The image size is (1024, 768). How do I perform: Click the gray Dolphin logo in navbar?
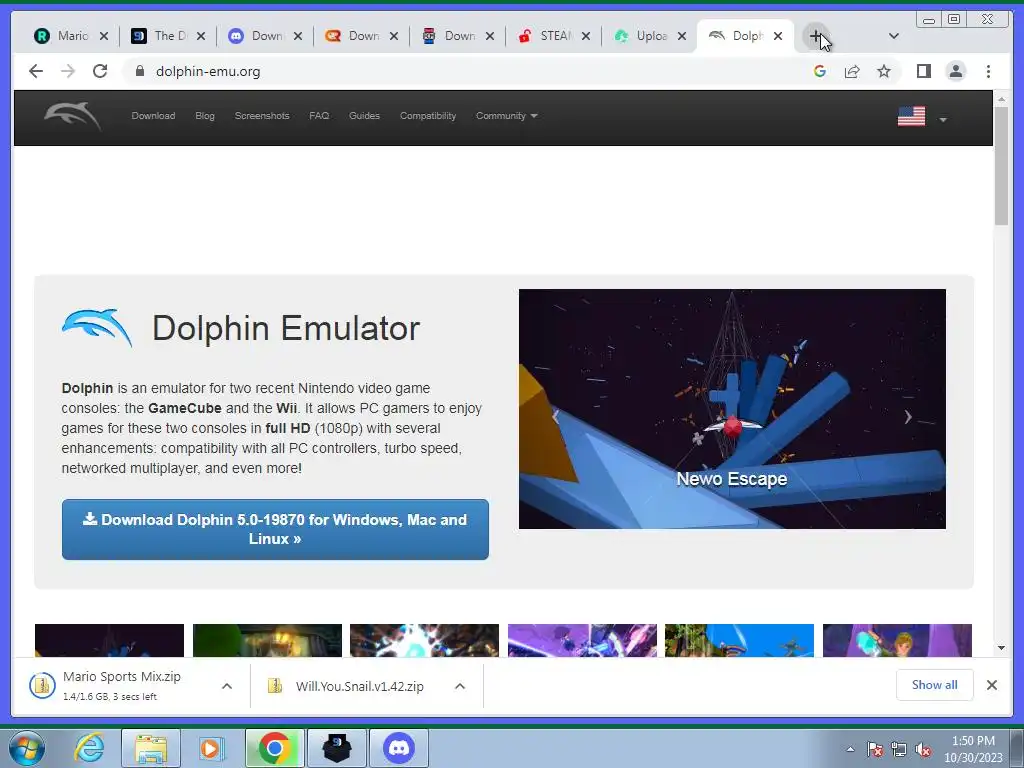click(x=72, y=117)
